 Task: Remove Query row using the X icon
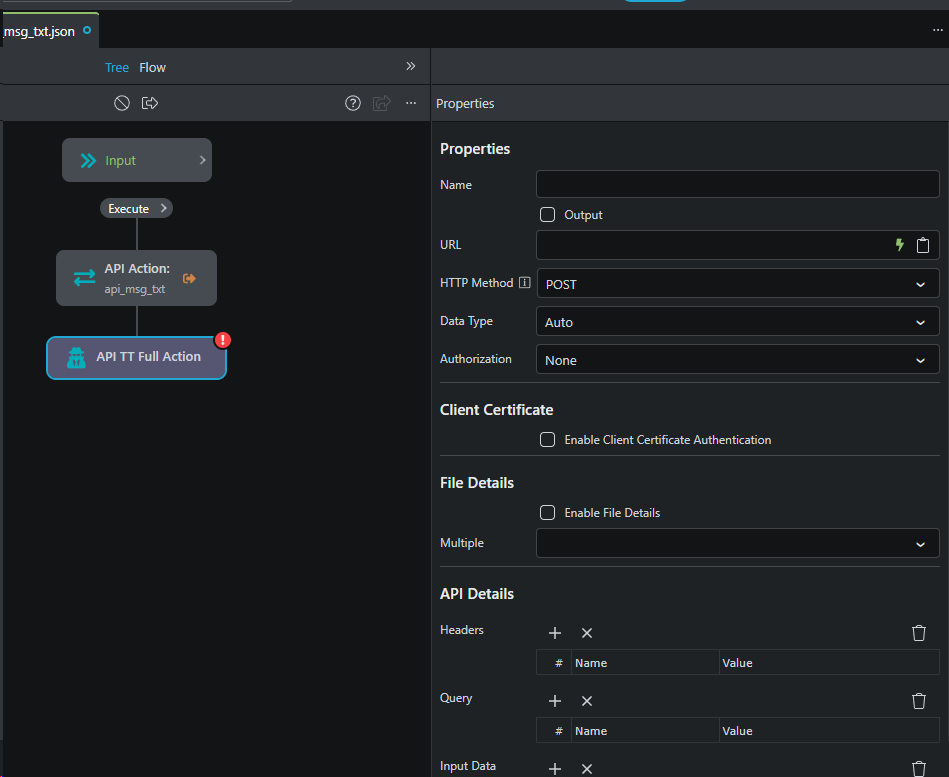coord(587,701)
